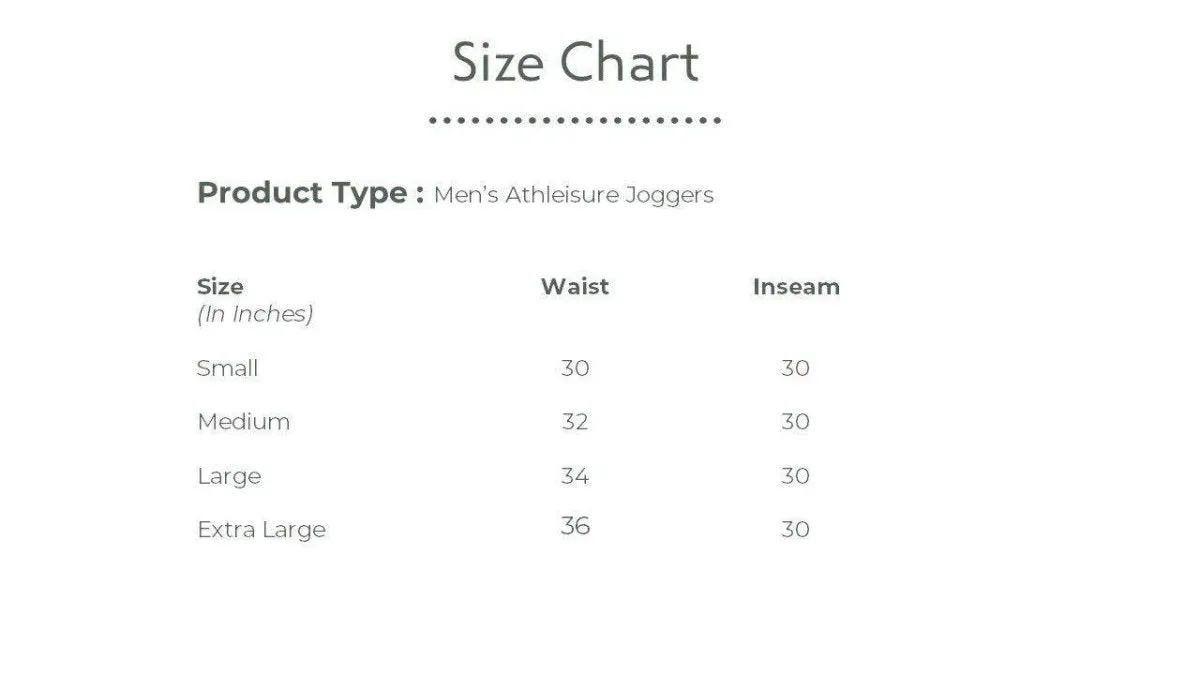
Task: Click the inseam value in Medium row
Action: click(795, 422)
